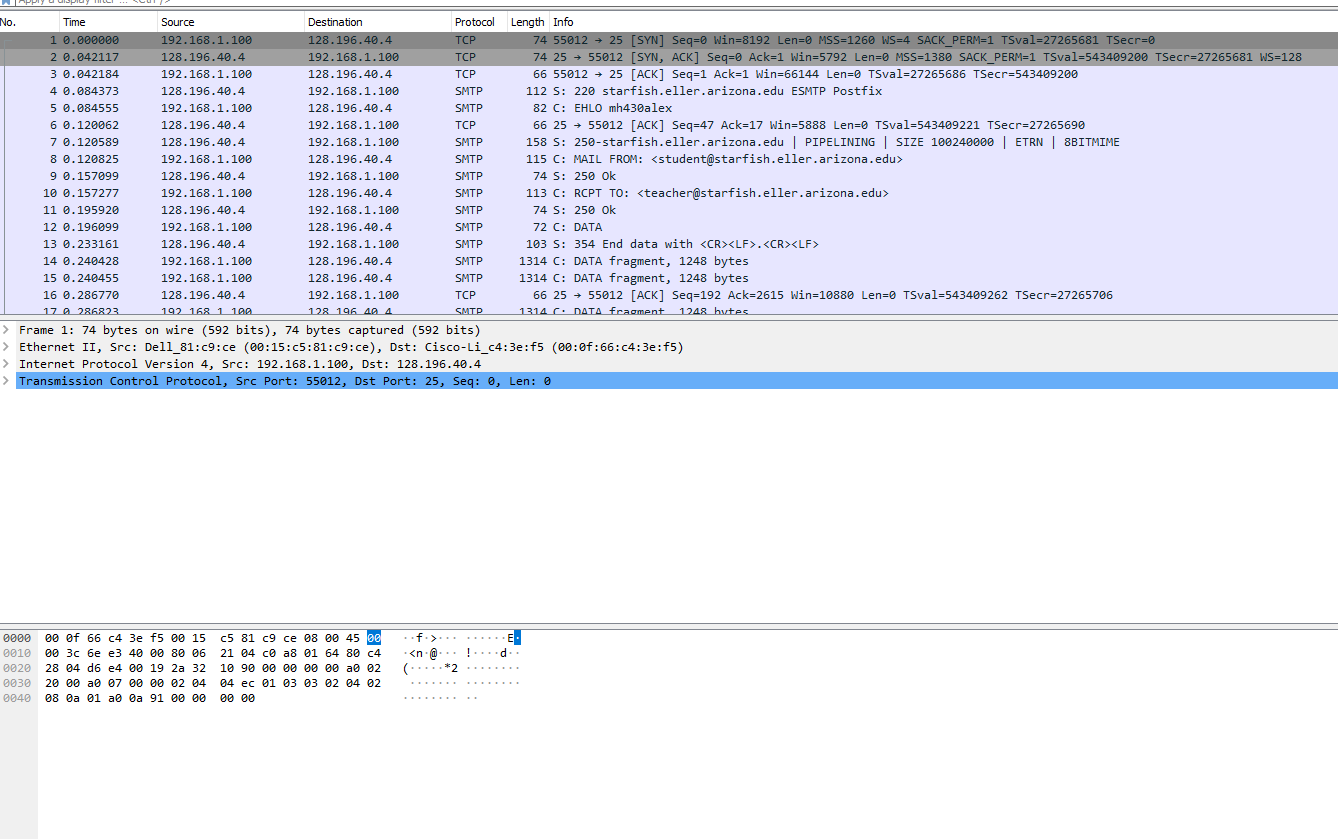The width and height of the screenshot is (1338, 839).
Task: Select the RCPT TO teacher packet
Action: coord(400,192)
